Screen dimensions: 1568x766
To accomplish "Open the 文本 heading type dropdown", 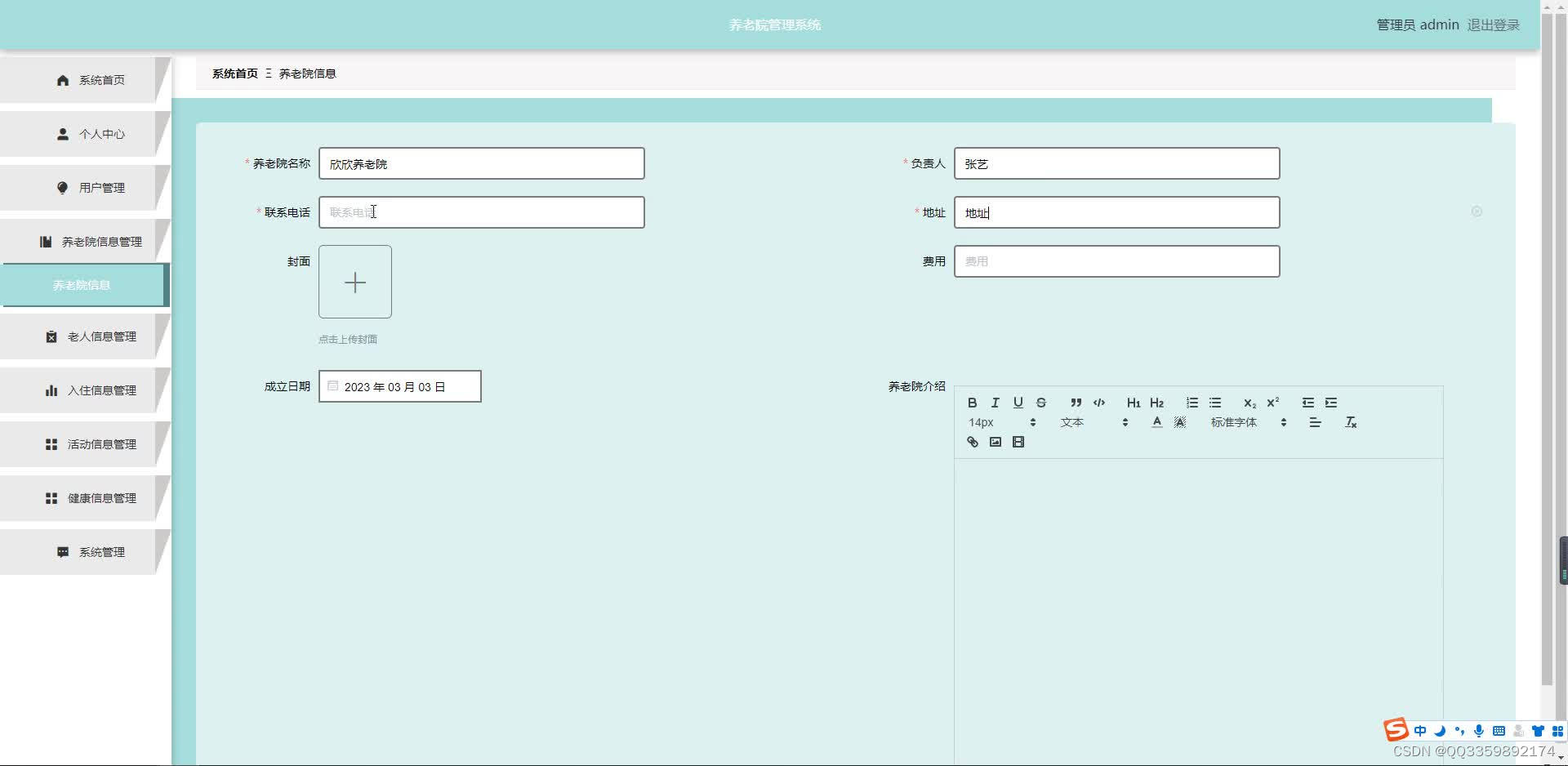I will (x=1094, y=422).
